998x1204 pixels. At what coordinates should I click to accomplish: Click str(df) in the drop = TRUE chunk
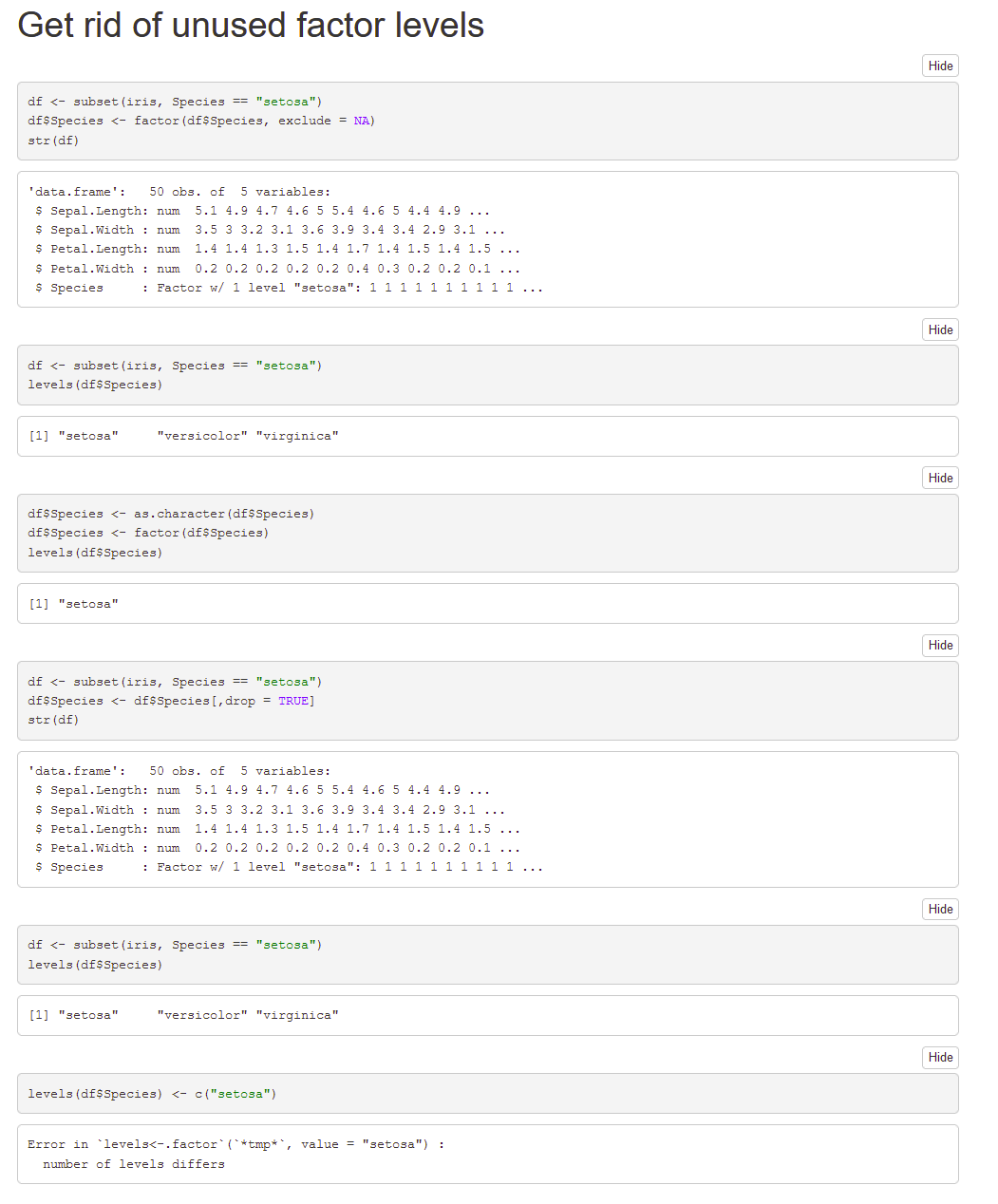(x=53, y=720)
